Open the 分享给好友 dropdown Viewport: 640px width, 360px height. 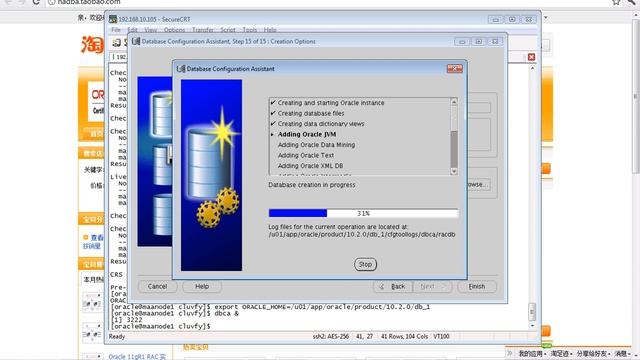593,353
